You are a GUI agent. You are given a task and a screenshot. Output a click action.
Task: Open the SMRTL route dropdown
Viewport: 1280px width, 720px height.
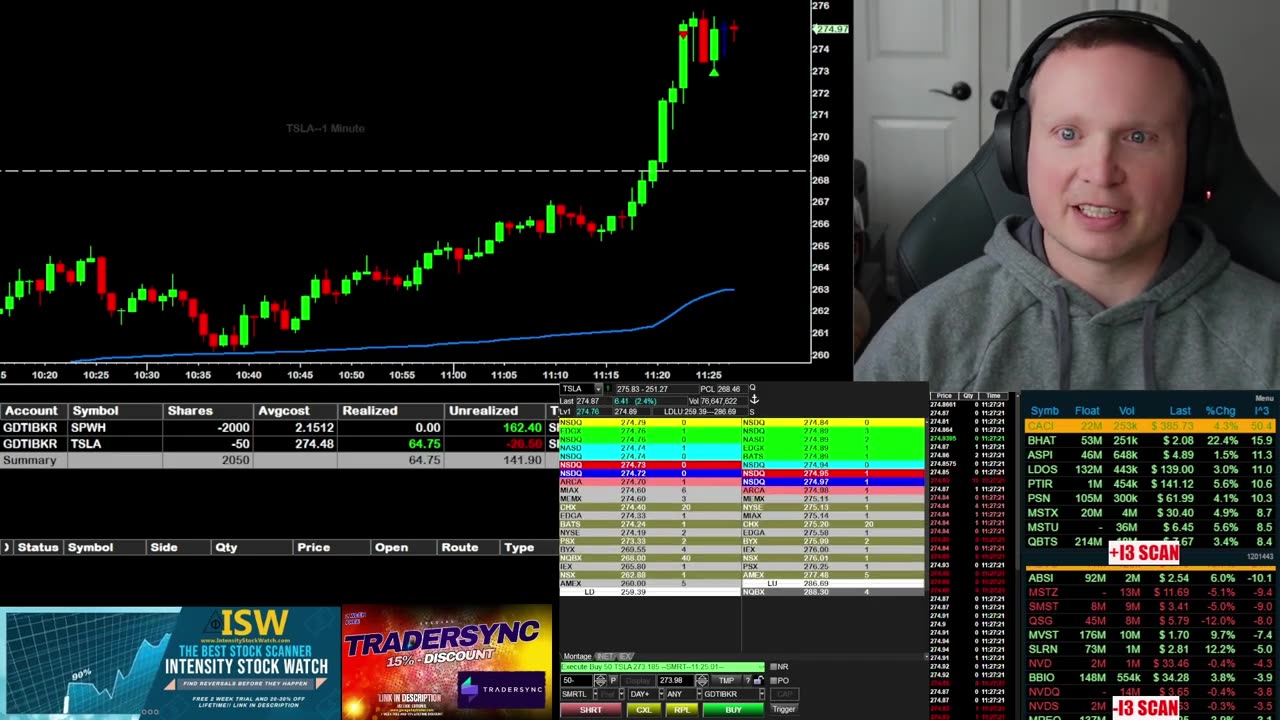595,694
